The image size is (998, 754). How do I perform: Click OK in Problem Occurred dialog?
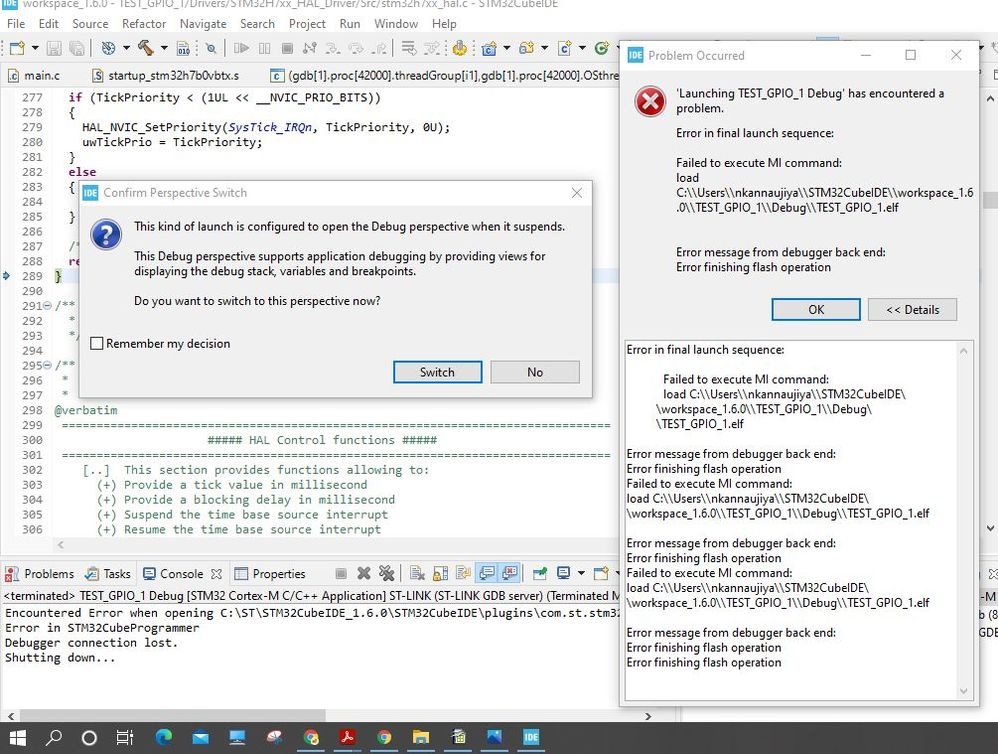(x=816, y=310)
